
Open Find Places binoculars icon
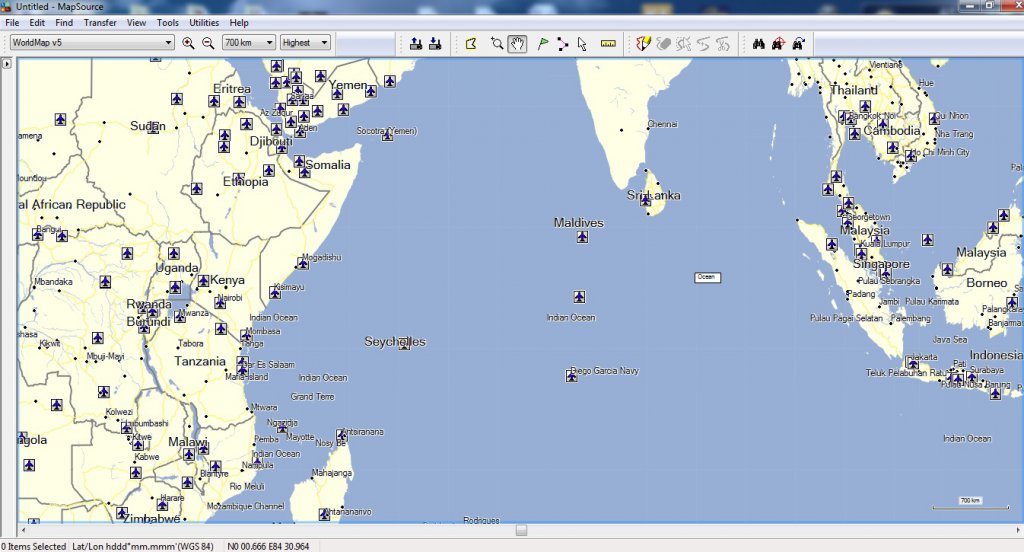coord(759,43)
